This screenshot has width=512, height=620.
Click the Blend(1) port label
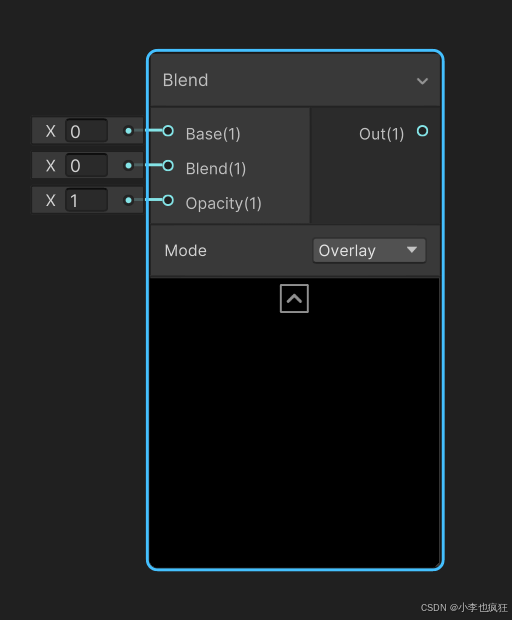point(216,169)
